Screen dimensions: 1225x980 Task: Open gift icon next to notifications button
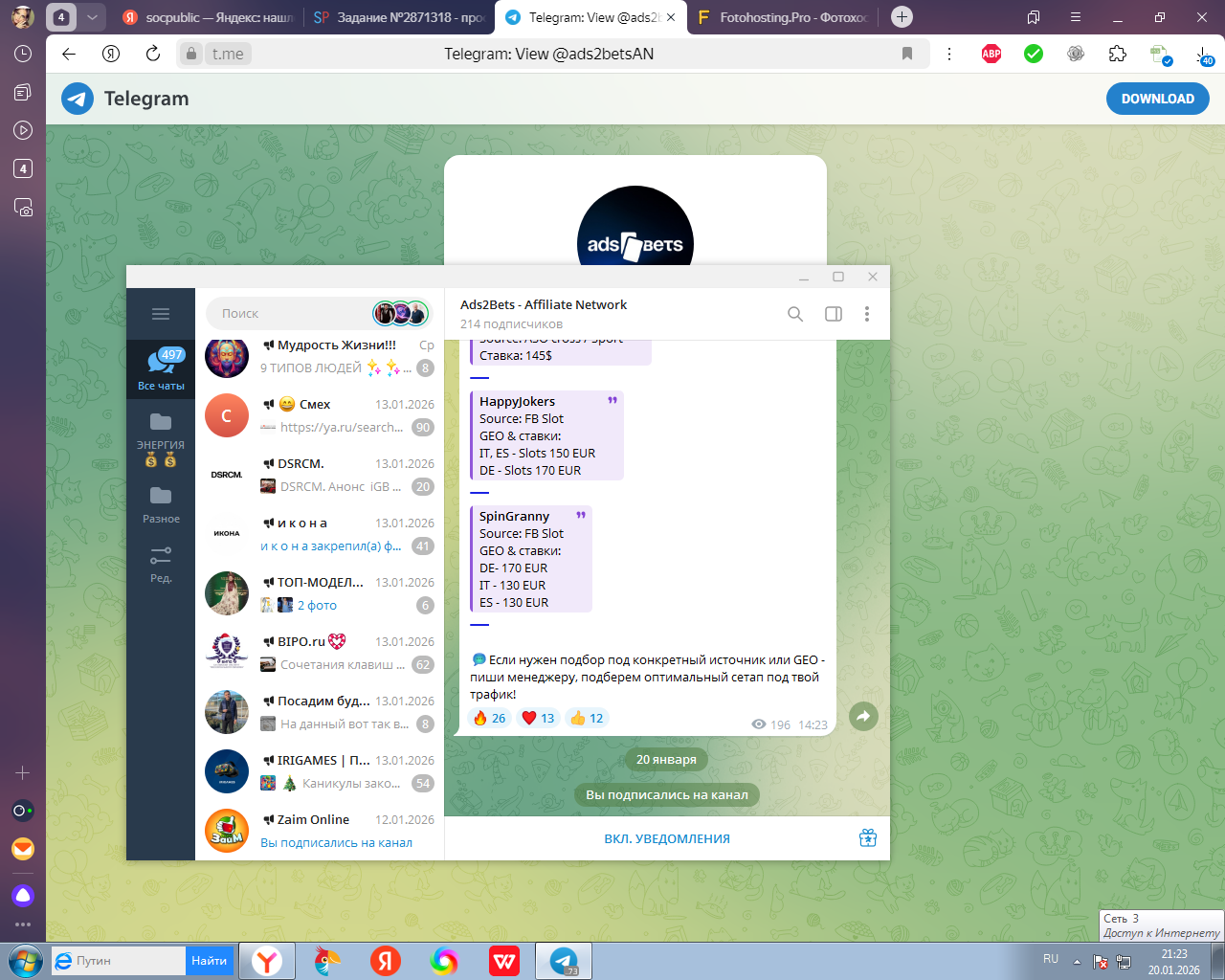[x=868, y=838]
